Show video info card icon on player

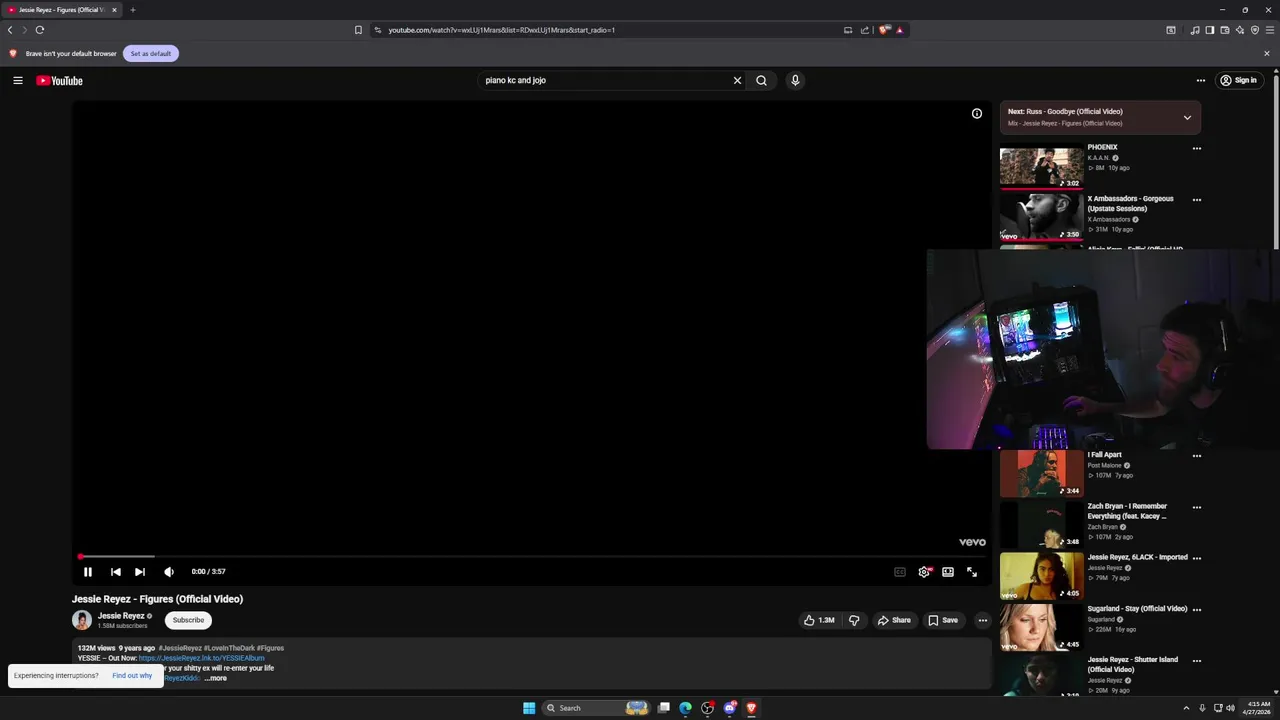(x=977, y=113)
